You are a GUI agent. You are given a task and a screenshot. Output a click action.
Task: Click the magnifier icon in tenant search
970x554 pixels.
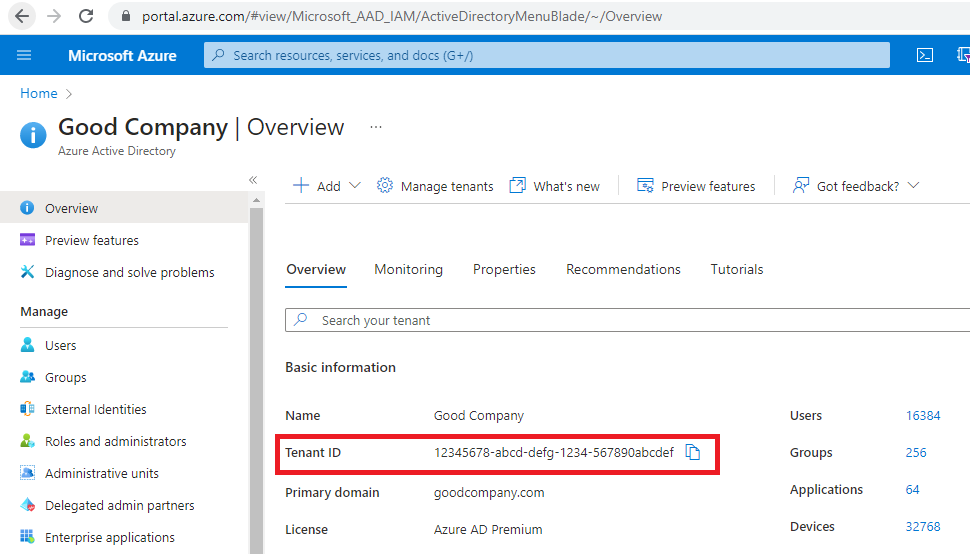(301, 320)
